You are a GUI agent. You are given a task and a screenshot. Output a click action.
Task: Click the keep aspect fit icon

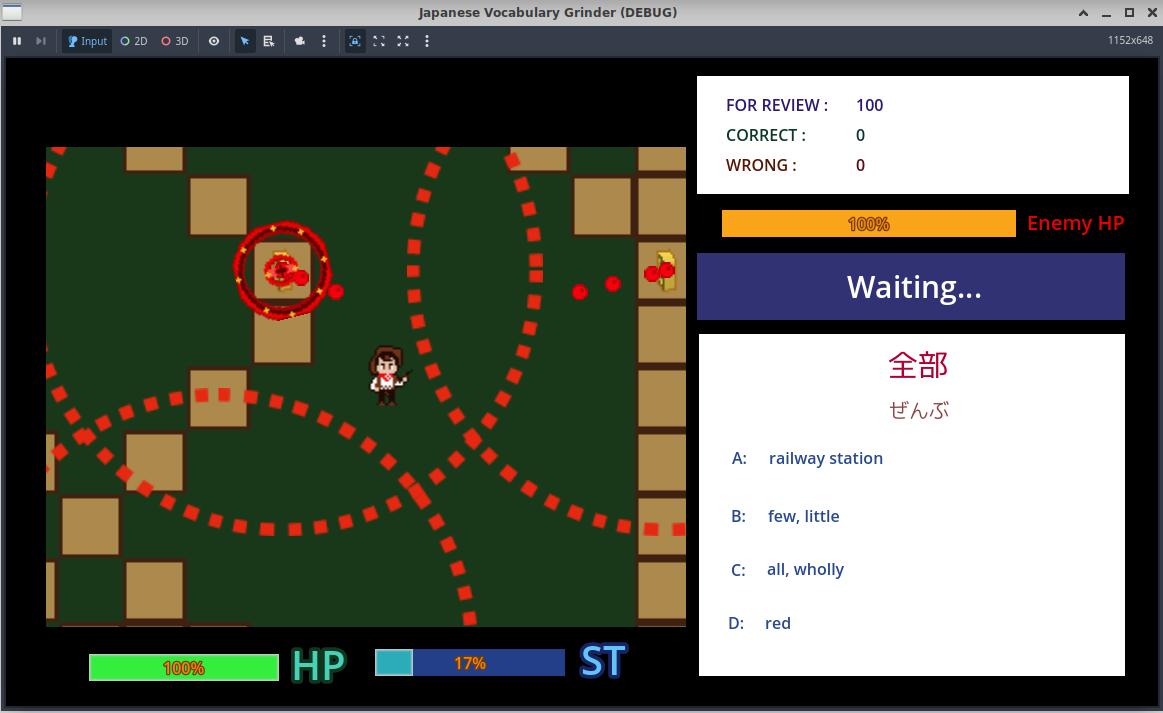coord(379,42)
